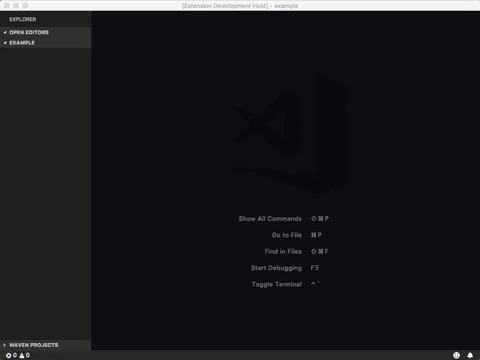Collapse the Open Editors section
The width and height of the screenshot is (480, 360).
(45, 32)
